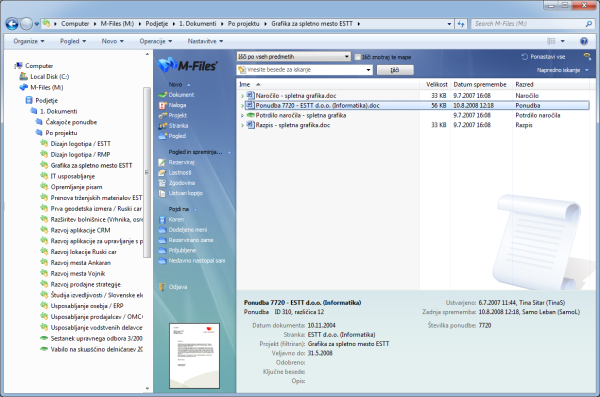This screenshot has width=600, height=397.
Task: Click the document preview thumbnail
Action: [x=194, y=356]
